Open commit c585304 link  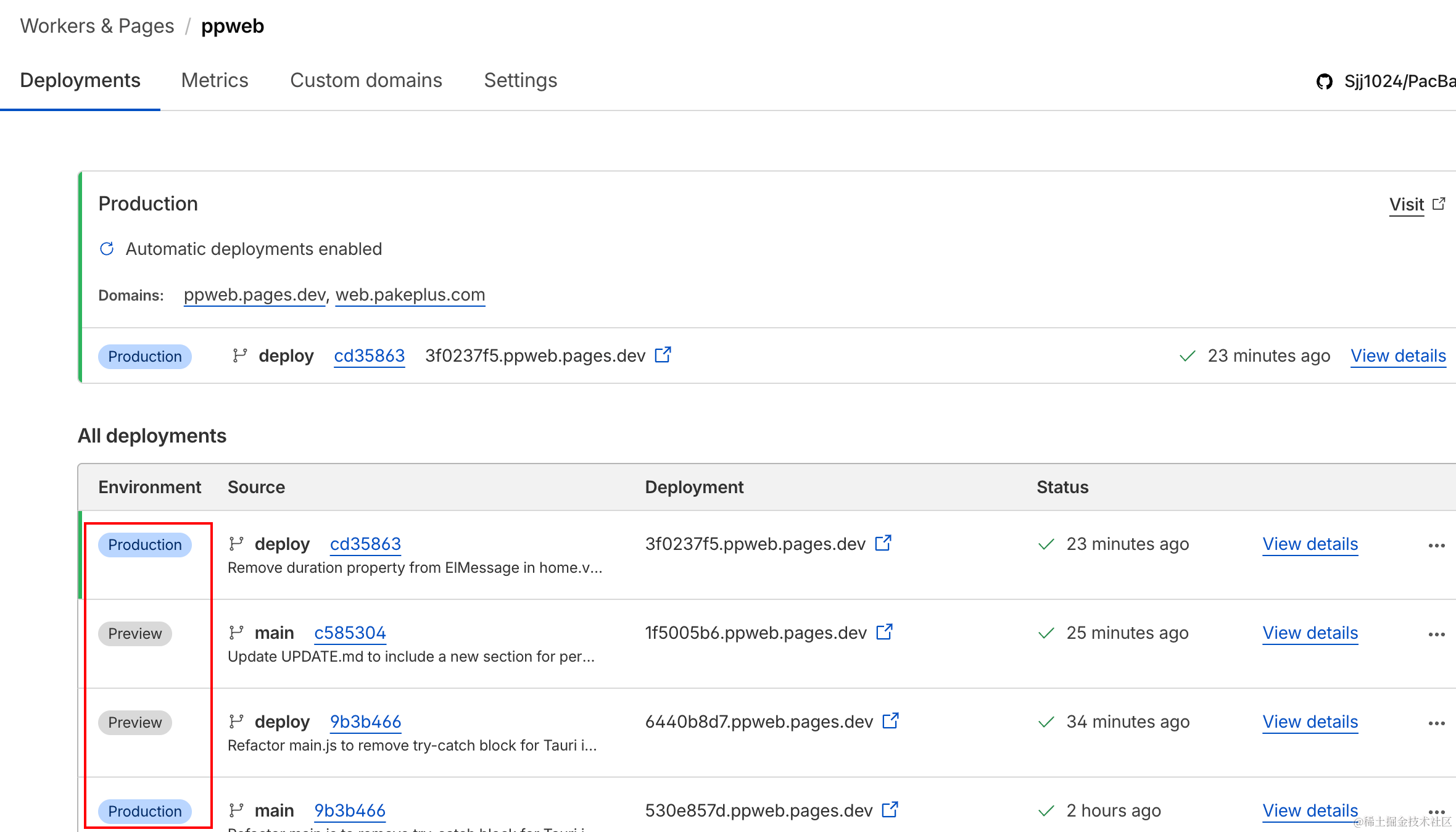click(350, 633)
